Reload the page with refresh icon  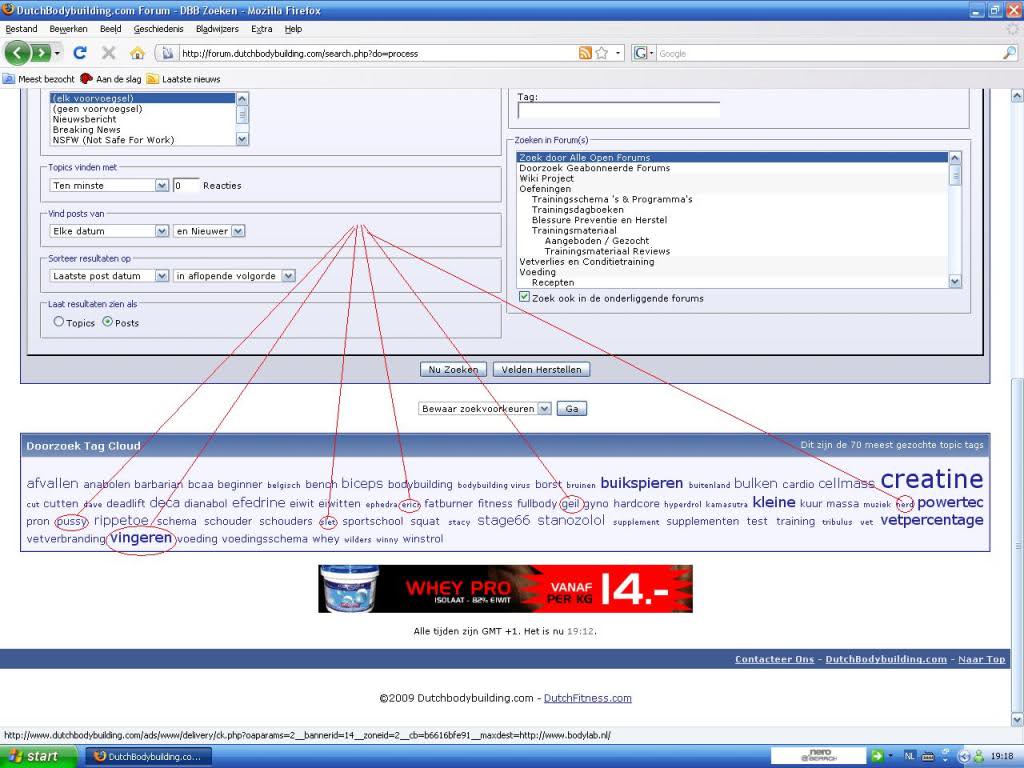coord(80,53)
